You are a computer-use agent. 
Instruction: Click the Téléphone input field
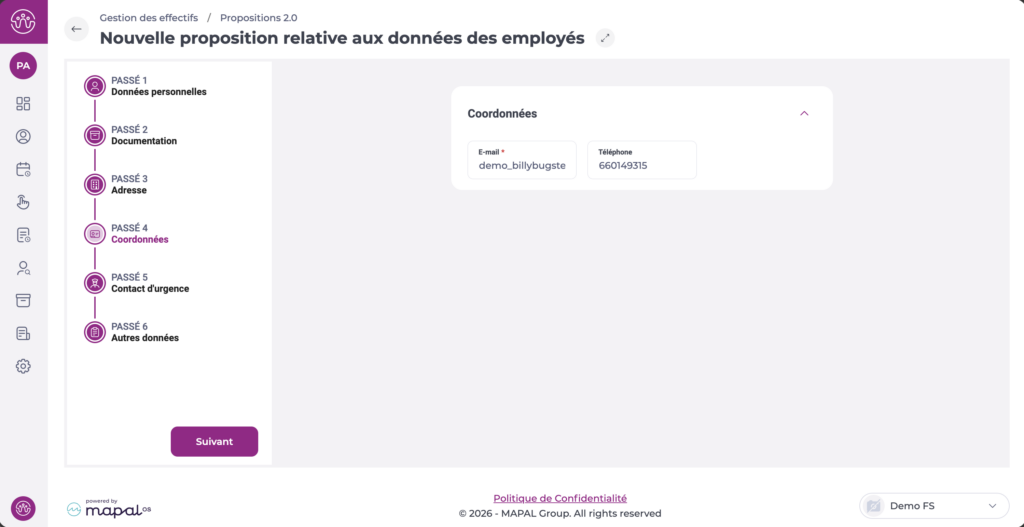(641, 165)
